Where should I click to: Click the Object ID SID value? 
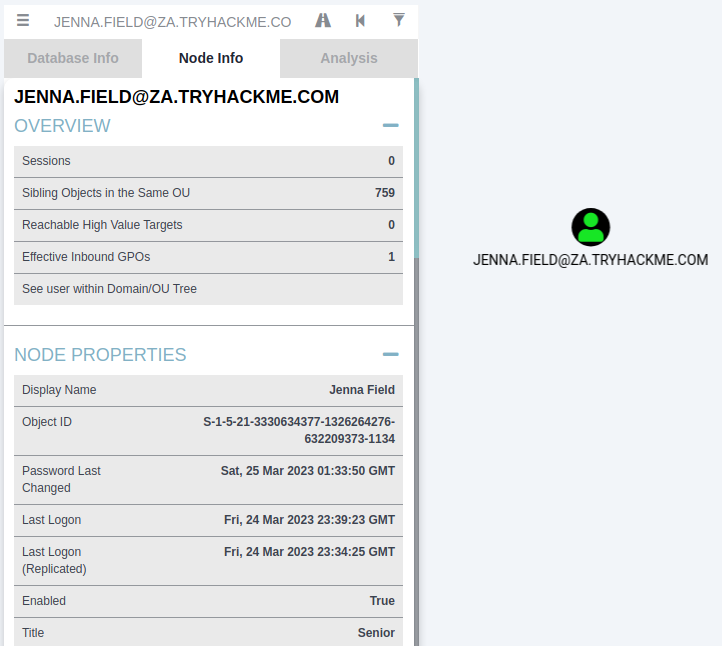pos(299,430)
